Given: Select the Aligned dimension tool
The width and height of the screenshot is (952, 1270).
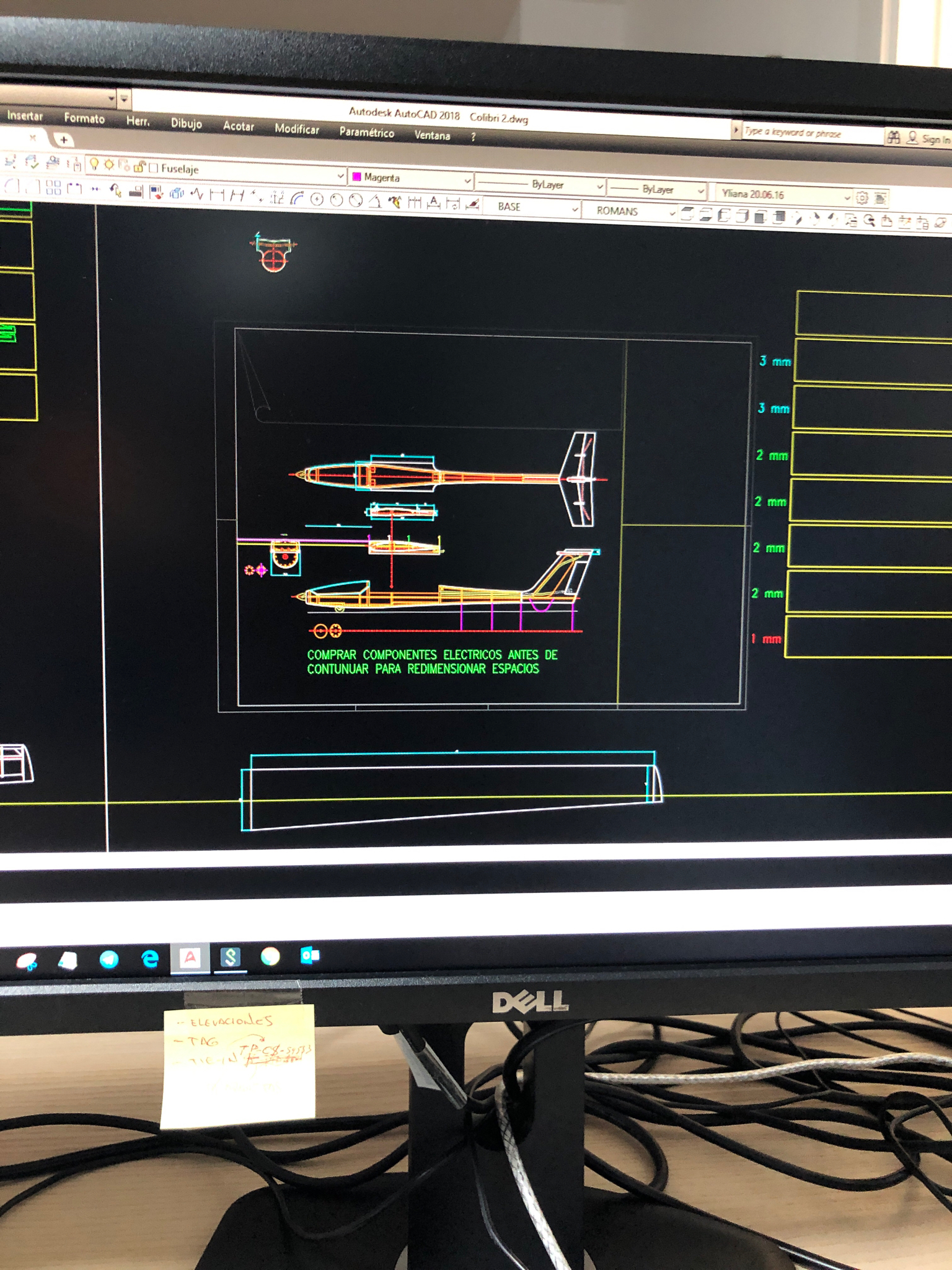Looking at the screenshot, I should 237,195.
